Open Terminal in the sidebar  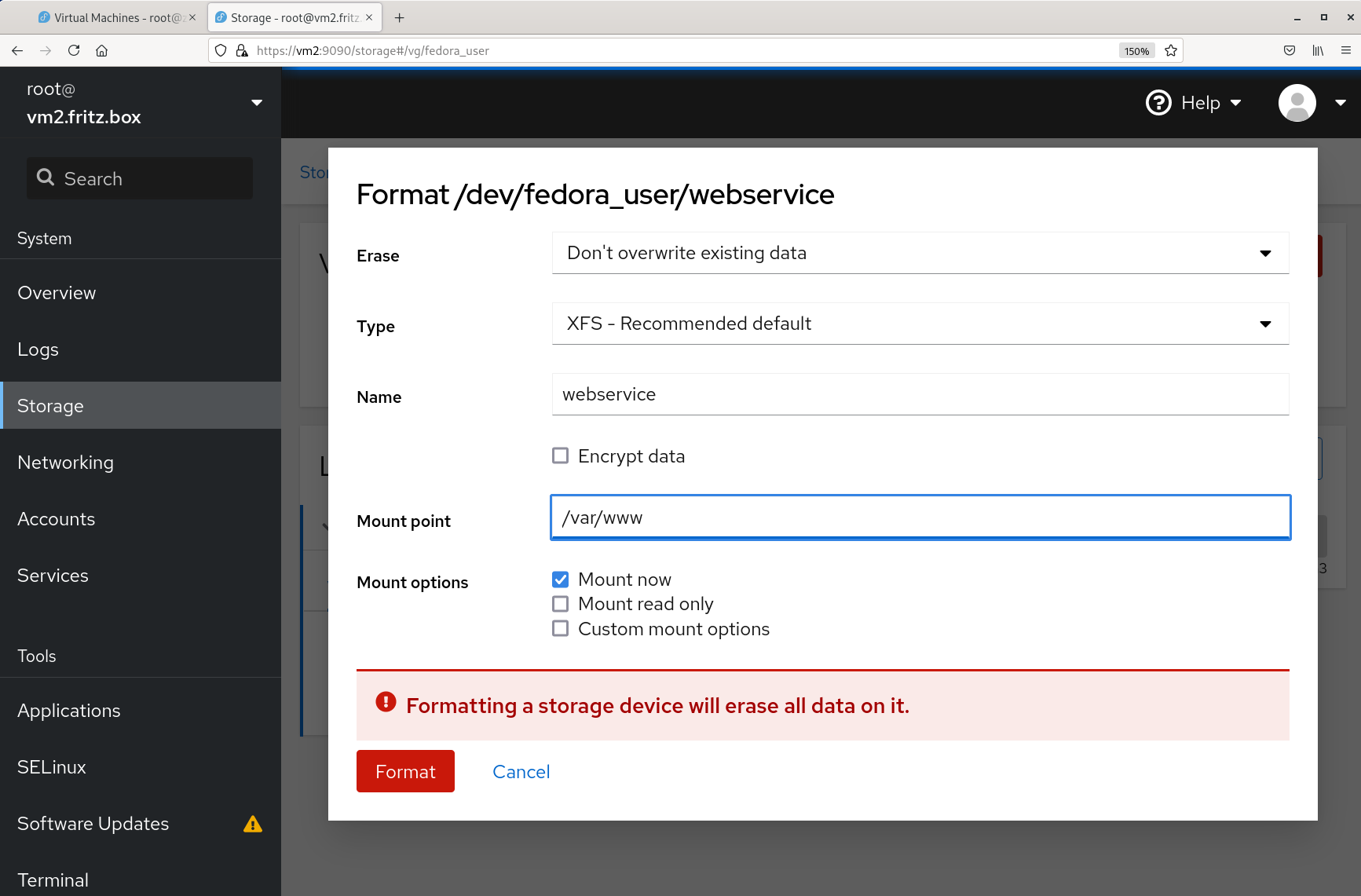tap(141, 878)
